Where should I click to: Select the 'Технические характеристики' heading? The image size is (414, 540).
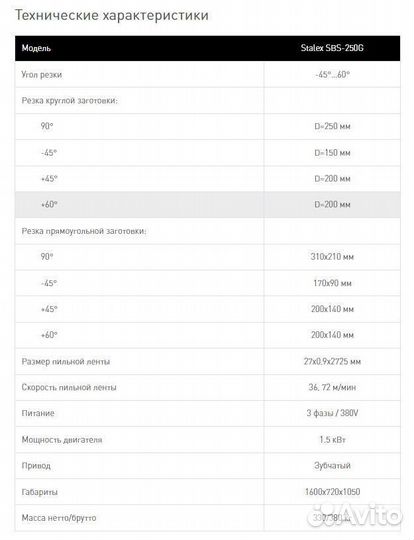(x=112, y=15)
